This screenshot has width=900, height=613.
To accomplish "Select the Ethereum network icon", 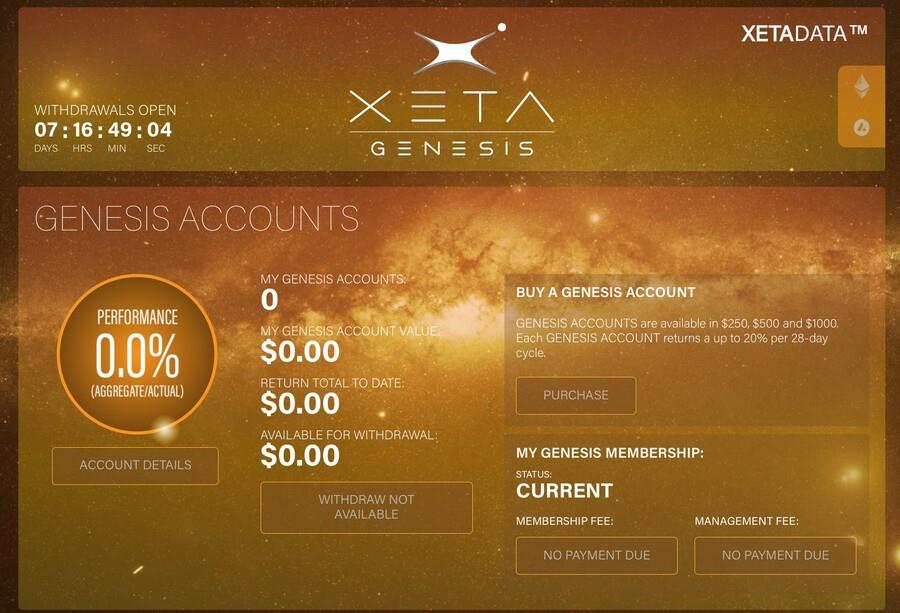I will tap(862, 87).
